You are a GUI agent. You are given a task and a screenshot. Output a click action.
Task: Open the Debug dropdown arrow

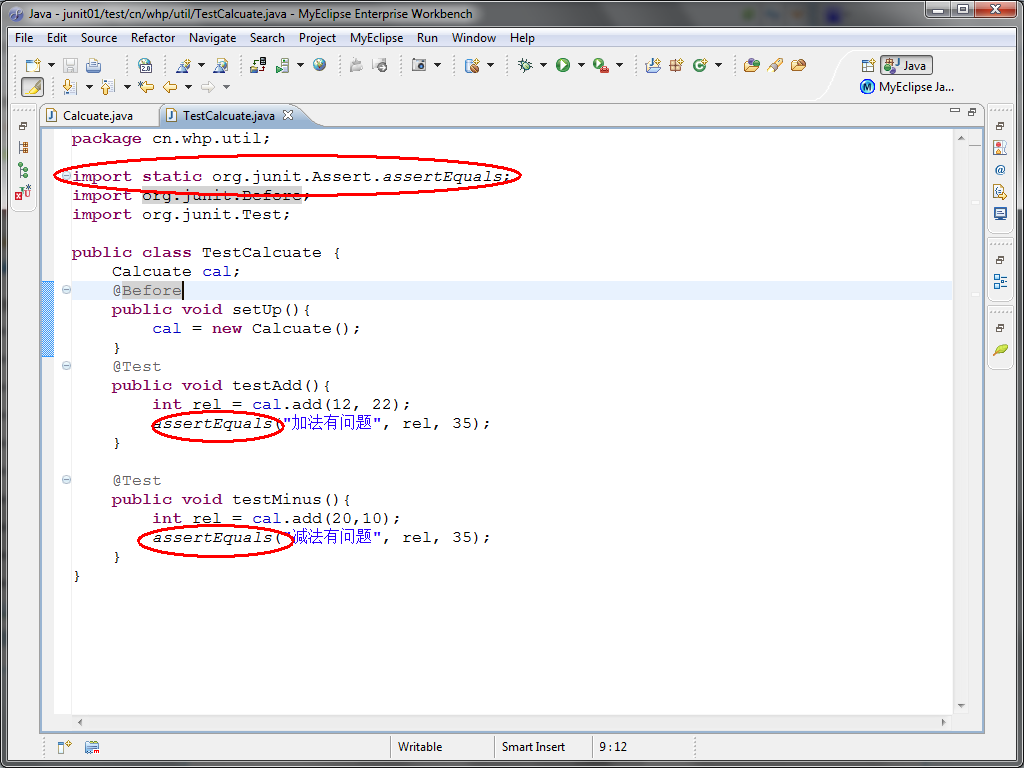click(543, 65)
